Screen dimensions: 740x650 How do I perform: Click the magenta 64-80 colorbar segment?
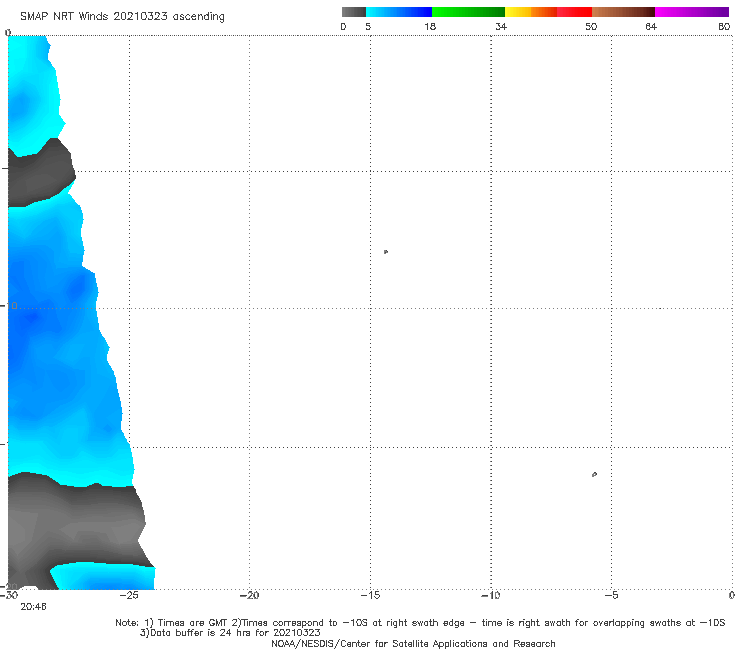[692, 12]
